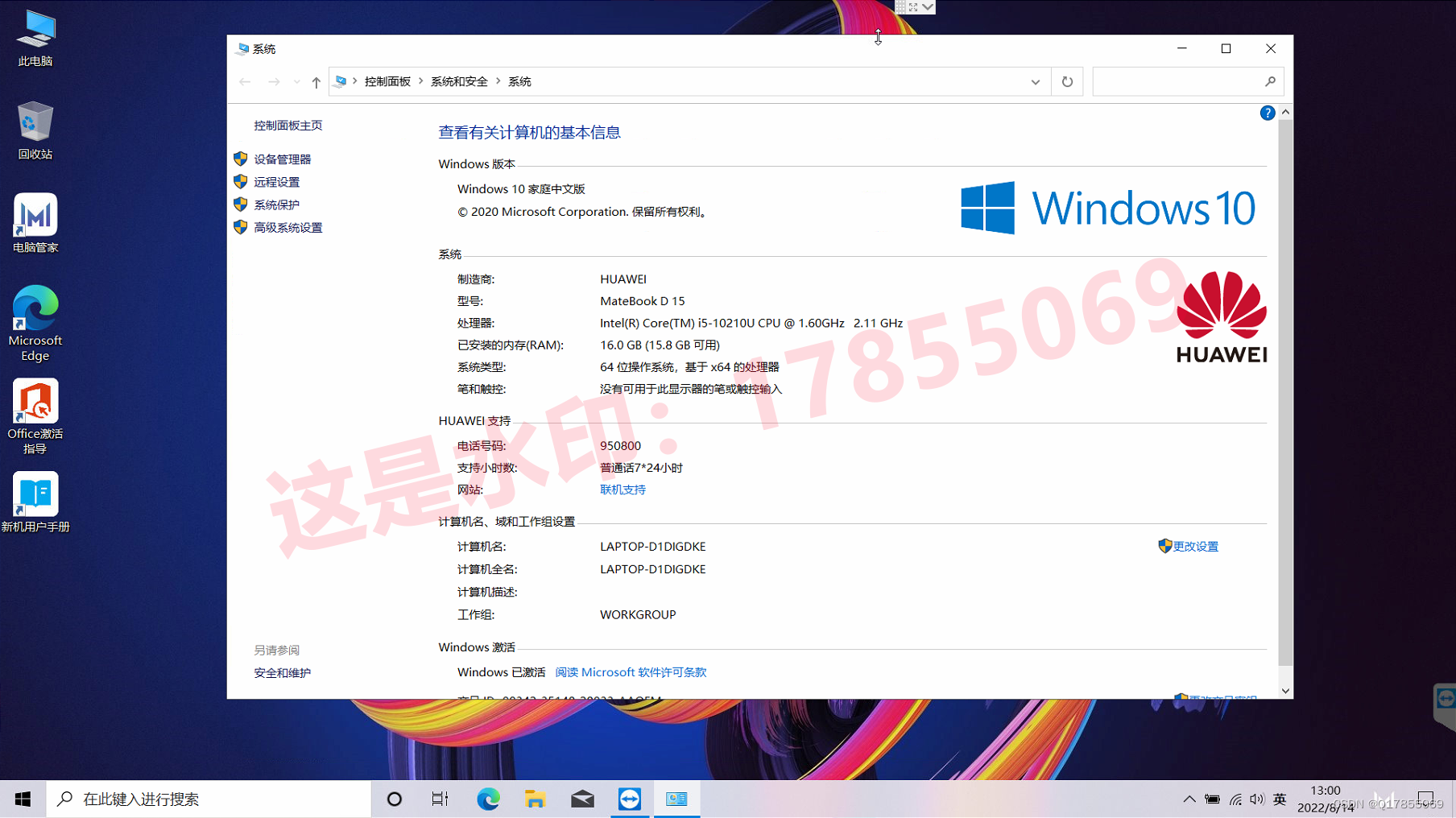Image resolution: width=1456 pixels, height=818 pixels.
Task: Show hidden tray icons
Action: (x=1189, y=799)
